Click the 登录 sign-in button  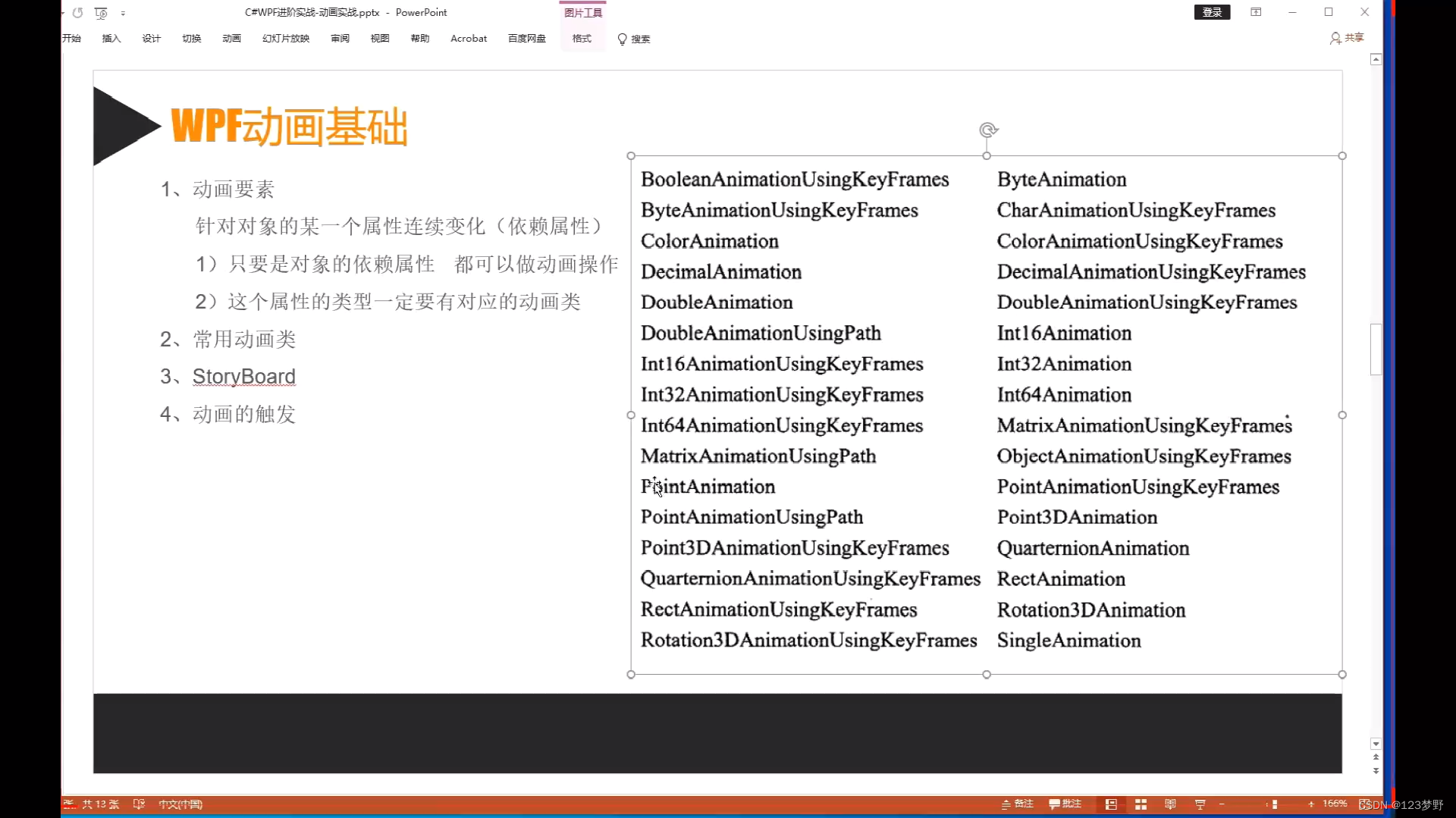(1212, 12)
